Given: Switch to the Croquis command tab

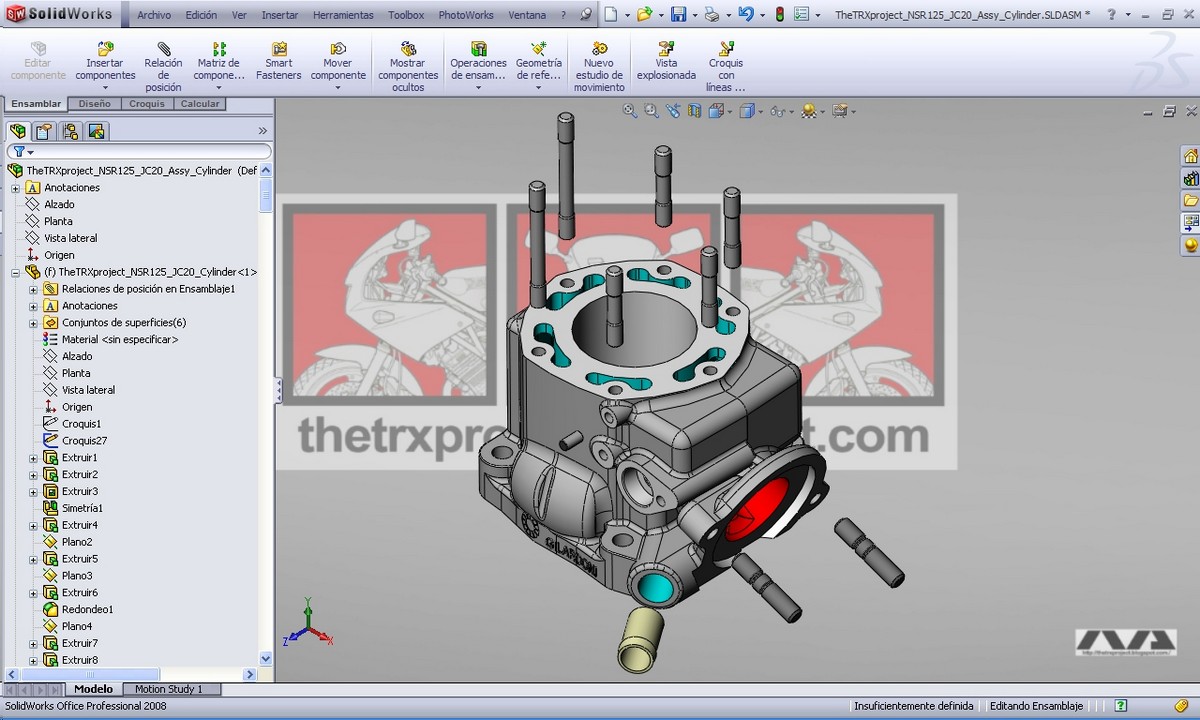Looking at the screenshot, I should (x=147, y=104).
